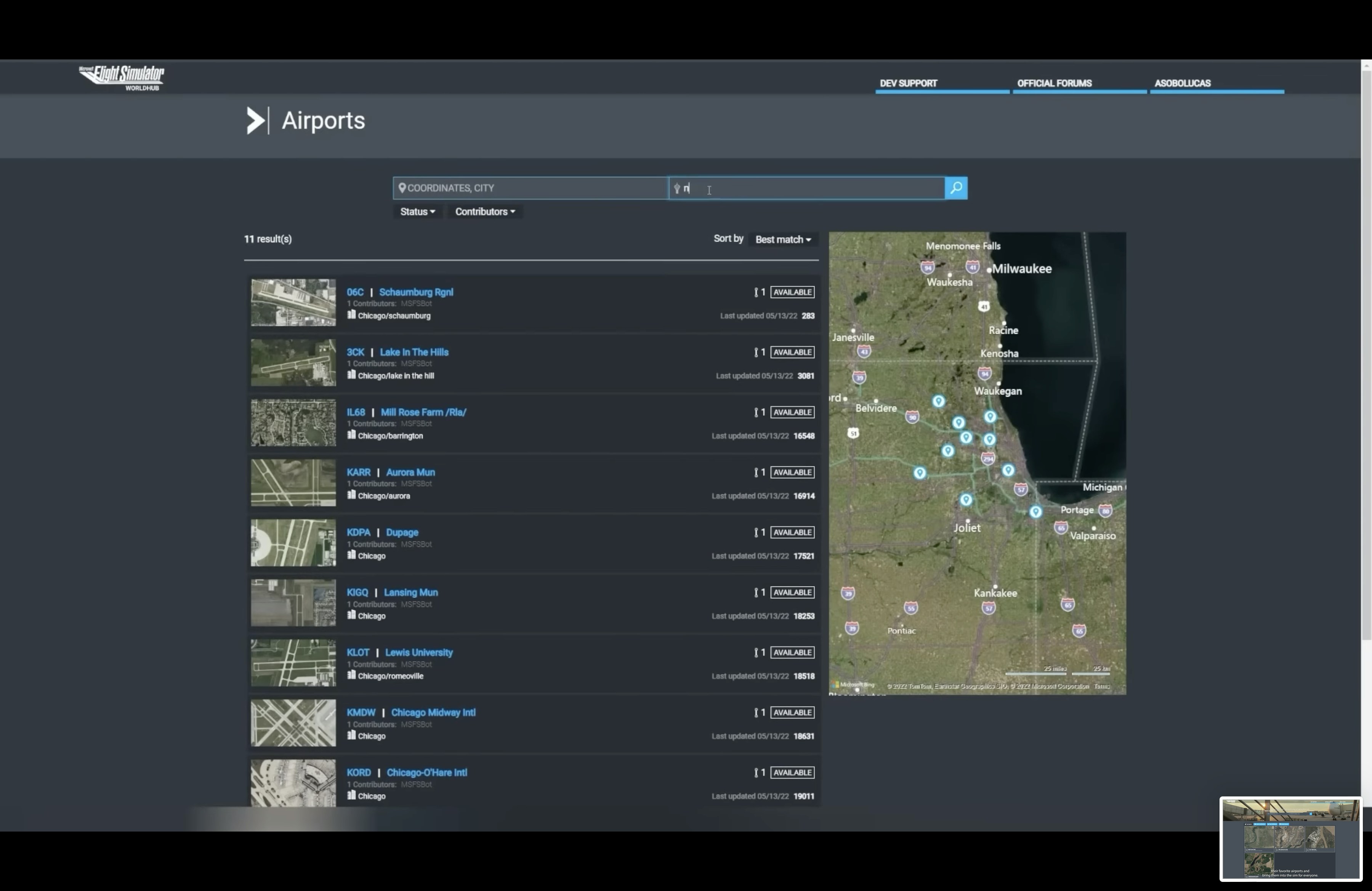Image resolution: width=1372 pixels, height=891 pixels.
Task: Click the Flight Simulator WorldHub logo
Action: pos(122,78)
